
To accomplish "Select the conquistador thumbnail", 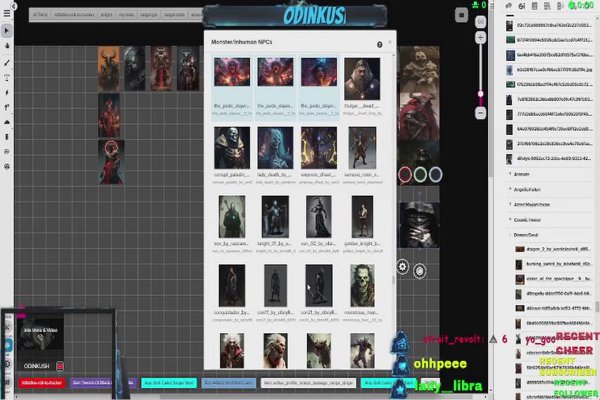I will 232,286.
